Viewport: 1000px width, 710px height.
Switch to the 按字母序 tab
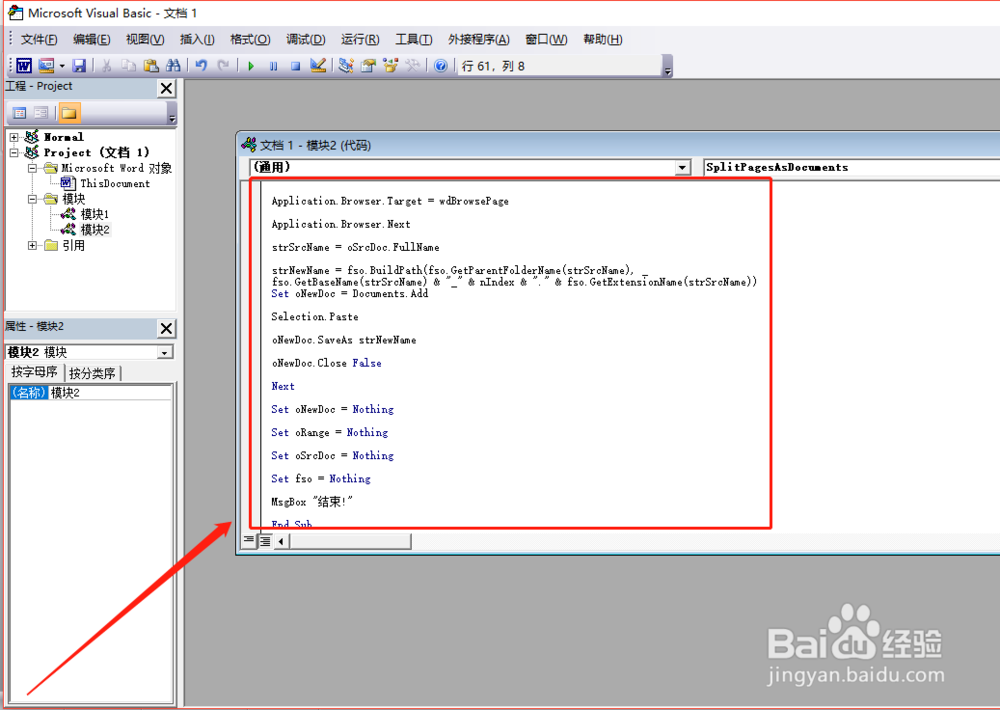pos(34,372)
